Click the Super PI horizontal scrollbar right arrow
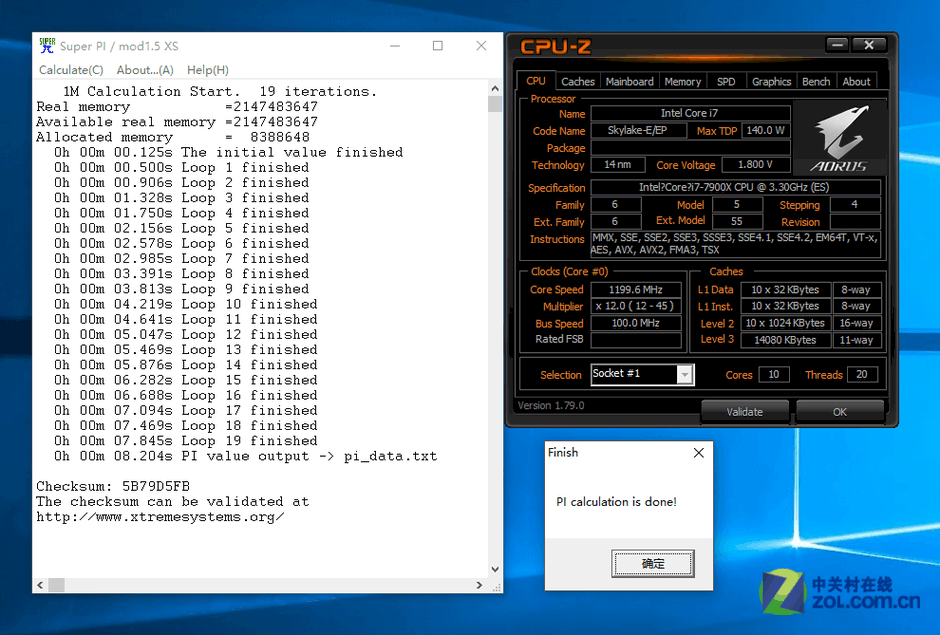Image resolution: width=940 pixels, height=635 pixels. [479, 585]
